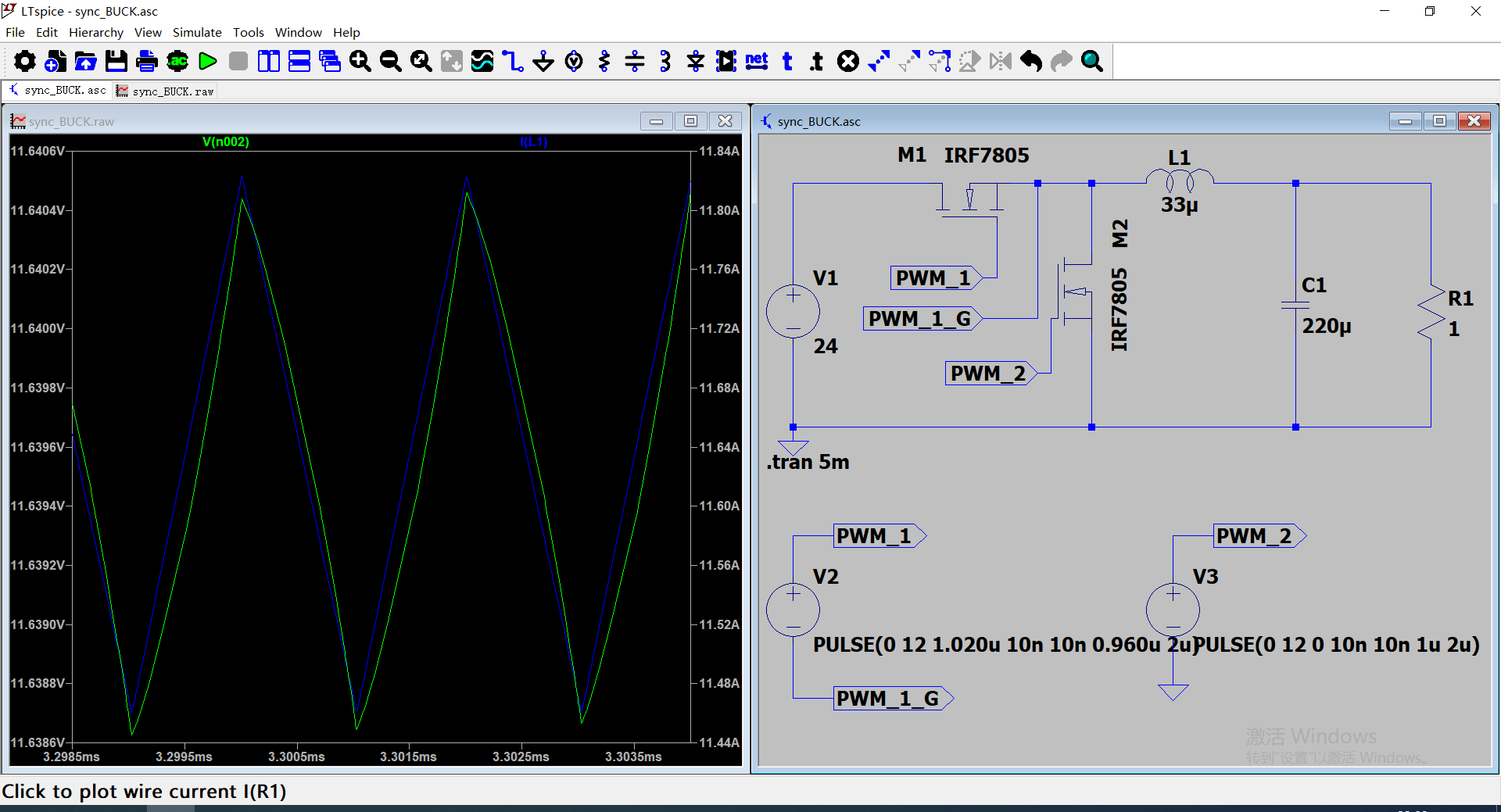
Task: Select the I(L1) trace label
Action: coord(534,141)
